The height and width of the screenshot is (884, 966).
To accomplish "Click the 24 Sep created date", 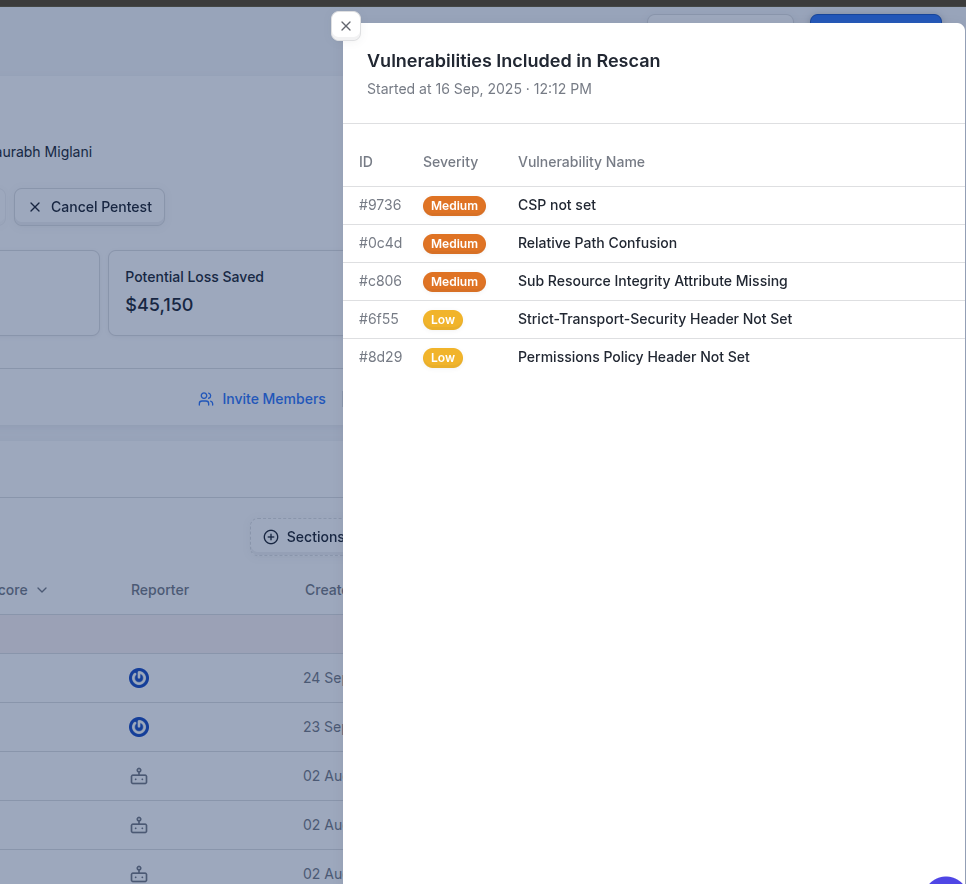I will tap(323, 678).
